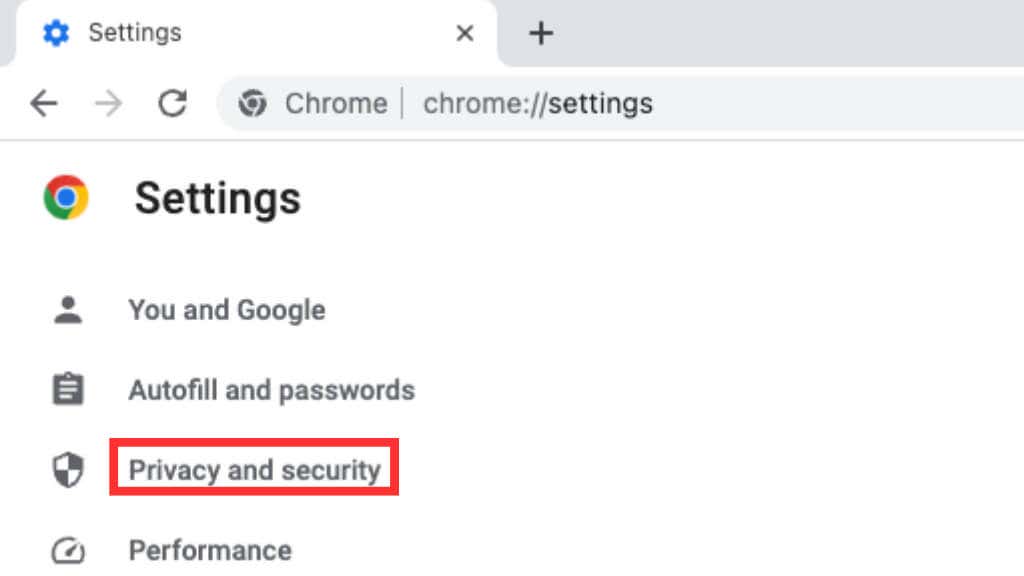Click the clipboard icon for Autofill
Screen dimensions: 1024x576
point(68,389)
